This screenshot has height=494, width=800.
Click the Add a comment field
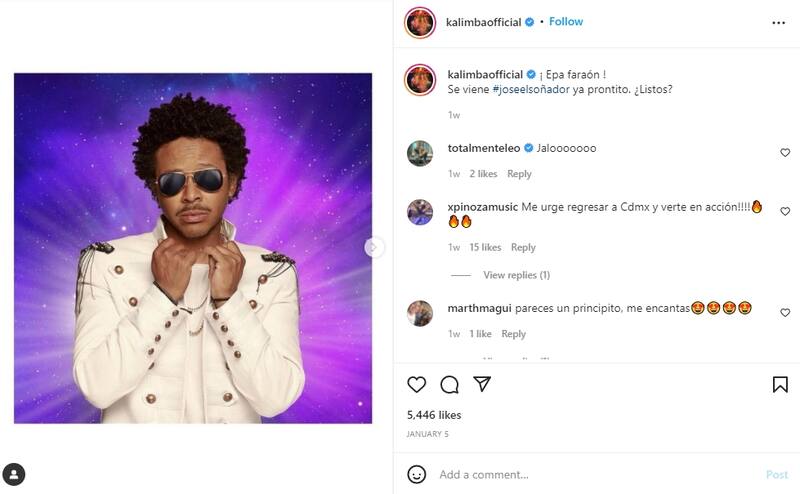pos(590,474)
